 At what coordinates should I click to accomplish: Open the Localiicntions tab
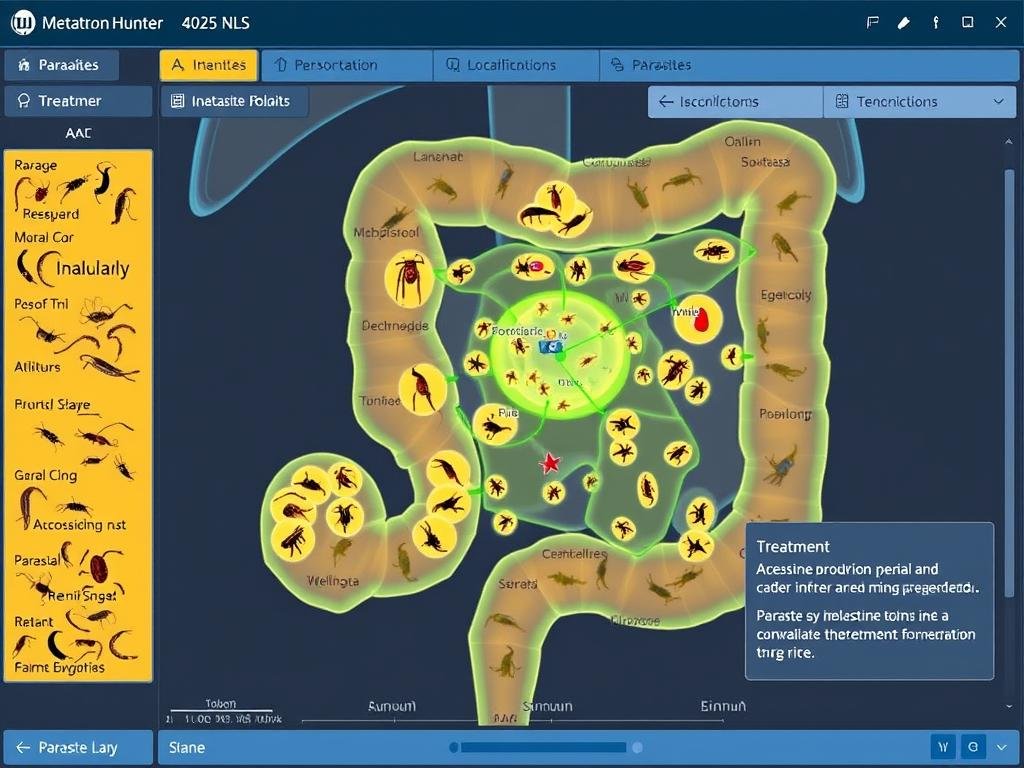(x=515, y=65)
